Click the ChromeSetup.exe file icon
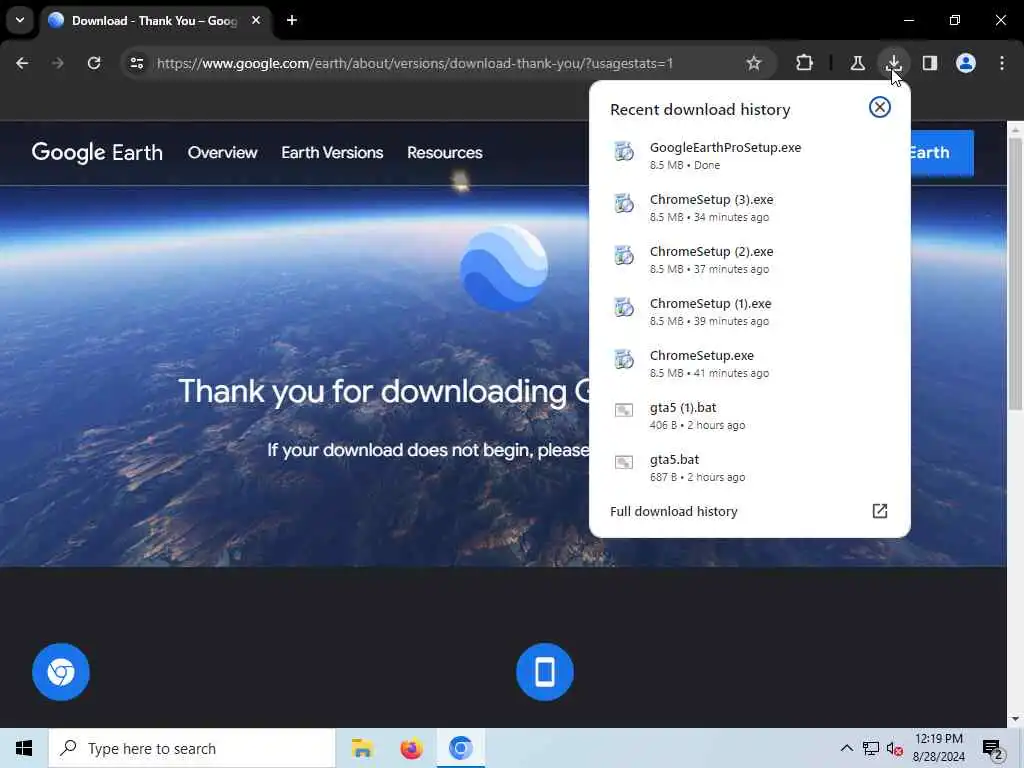The width and height of the screenshot is (1024, 768). click(624, 359)
